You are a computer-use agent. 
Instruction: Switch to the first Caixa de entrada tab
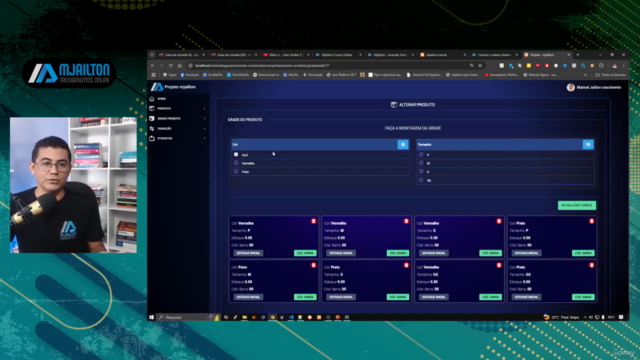[182, 55]
